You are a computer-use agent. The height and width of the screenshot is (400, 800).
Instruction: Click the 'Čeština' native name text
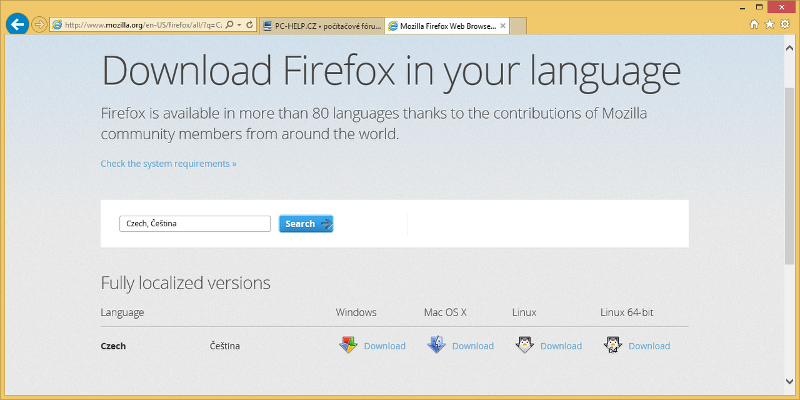pos(225,346)
